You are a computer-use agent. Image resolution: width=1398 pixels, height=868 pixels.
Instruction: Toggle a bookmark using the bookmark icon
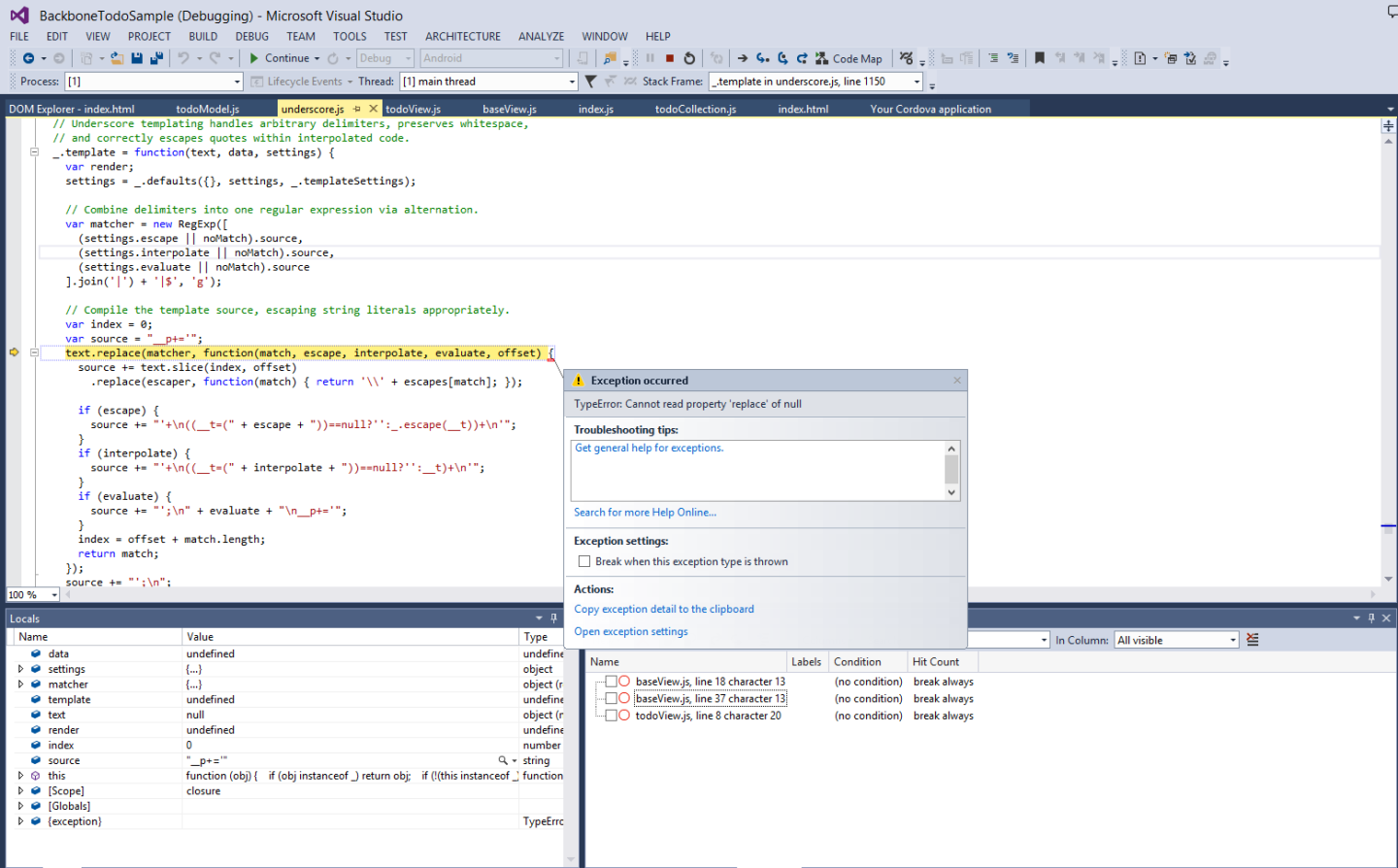coord(1040,58)
